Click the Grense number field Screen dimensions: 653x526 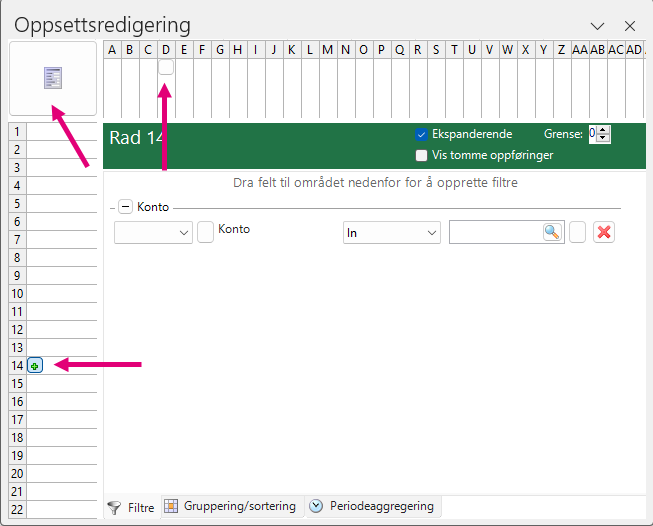(x=593, y=134)
